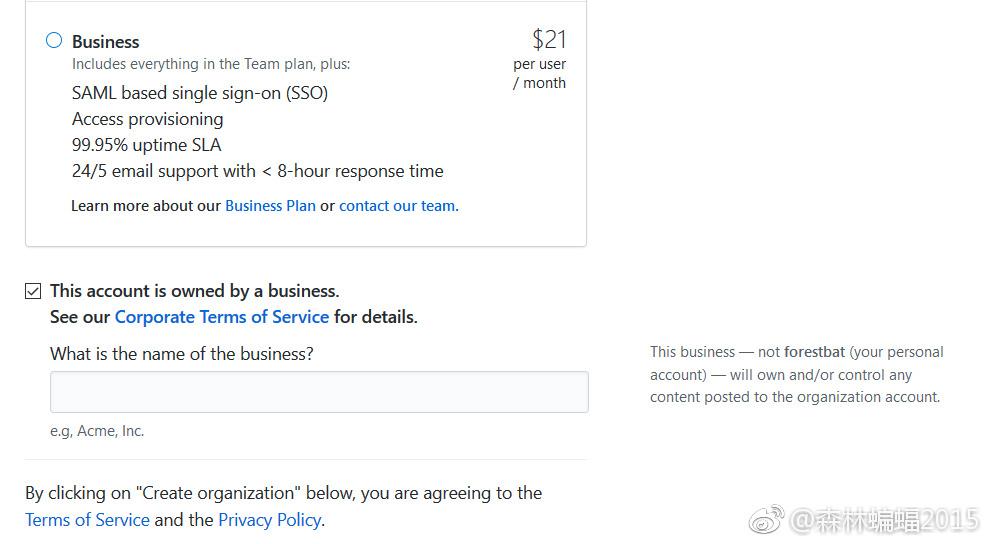Viewport: 989px width, 544px height.
Task: Uncheck the account owned by business checkbox
Action: (33, 291)
